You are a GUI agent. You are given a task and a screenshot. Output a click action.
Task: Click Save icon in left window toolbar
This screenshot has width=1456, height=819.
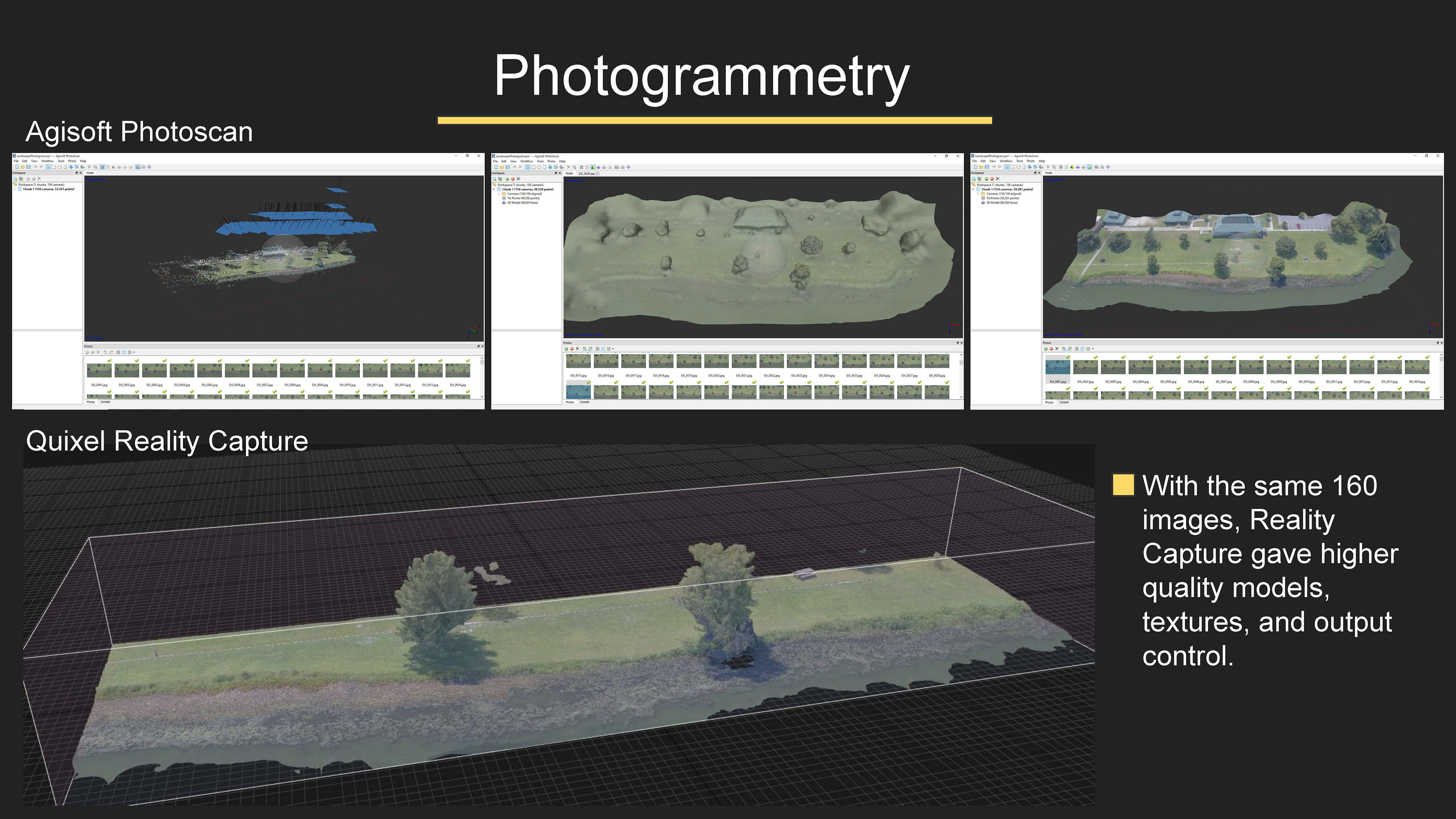(29, 167)
